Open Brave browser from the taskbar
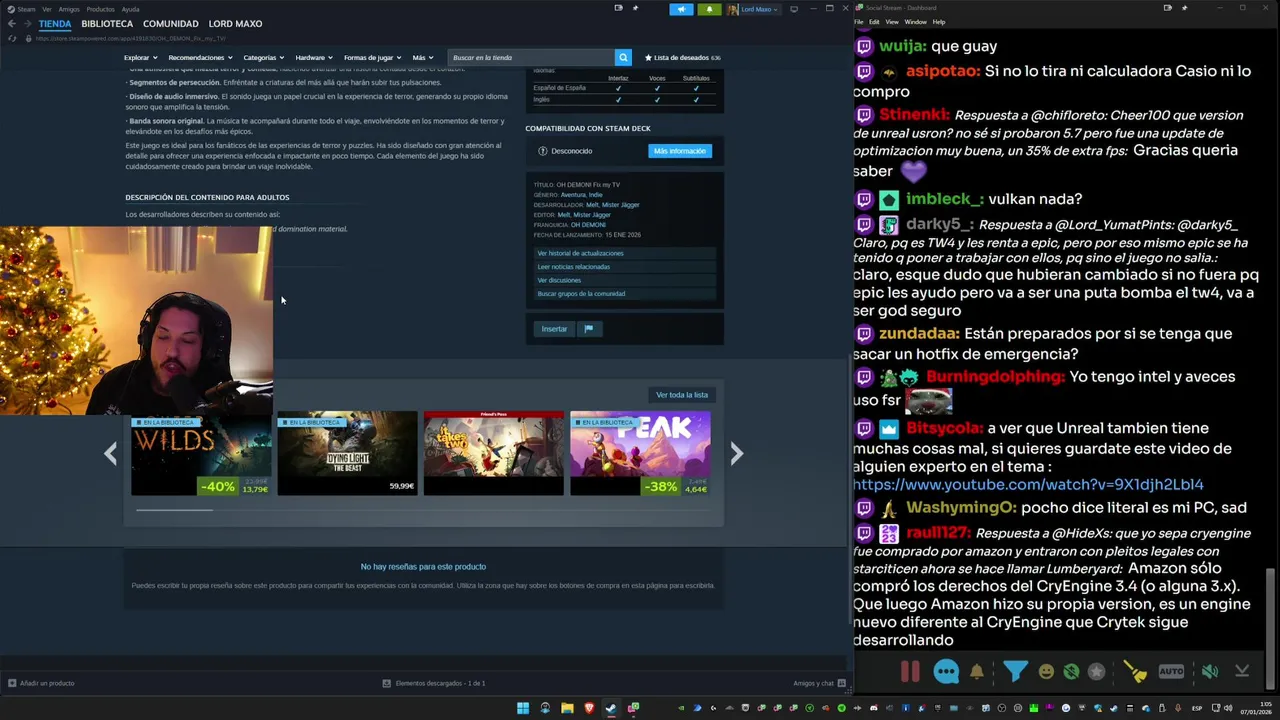Screen dimensions: 1280x720 589,708
